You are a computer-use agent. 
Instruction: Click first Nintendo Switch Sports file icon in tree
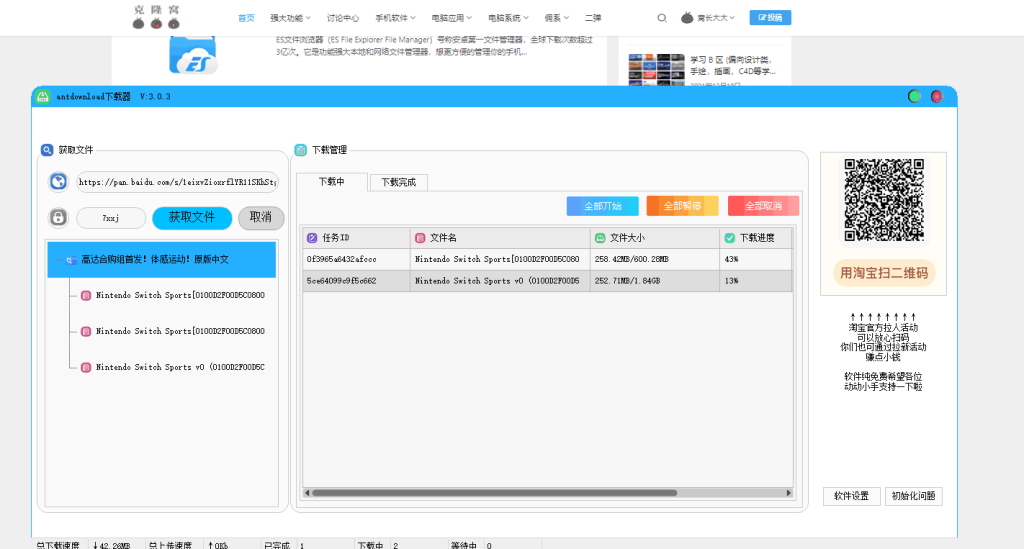(x=86, y=296)
